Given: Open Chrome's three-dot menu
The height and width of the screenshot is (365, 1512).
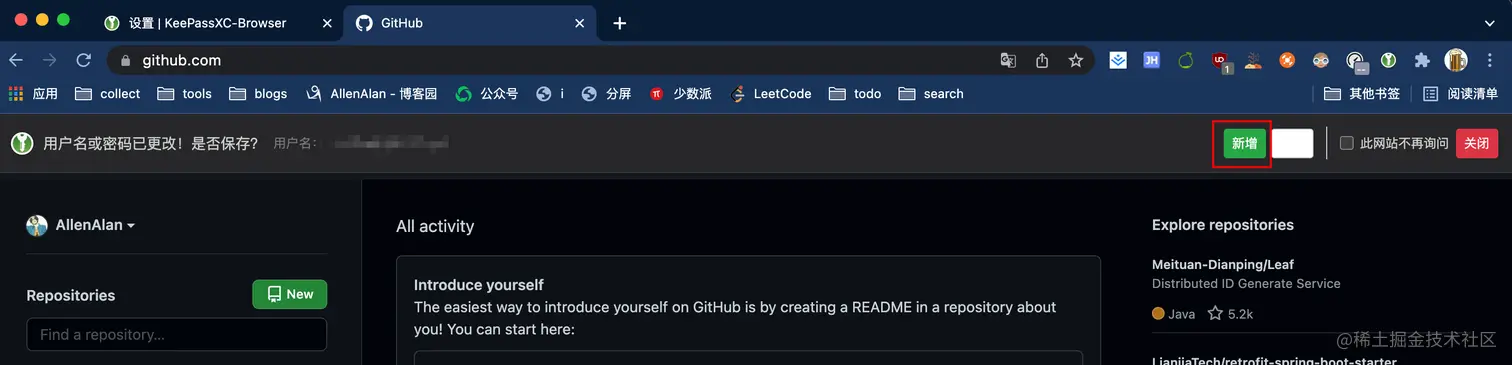Looking at the screenshot, I should point(1491,60).
